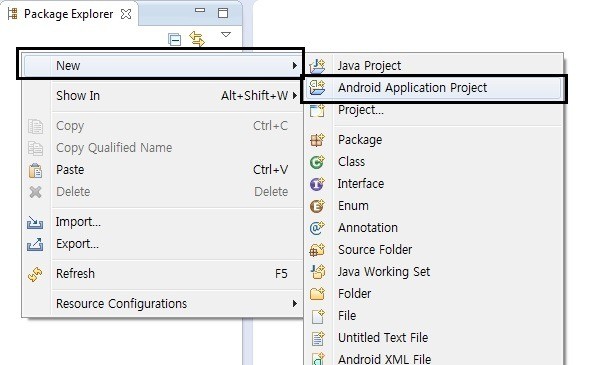
Task: Open the Package Explorer view menu arrow
Action: click(x=226, y=35)
